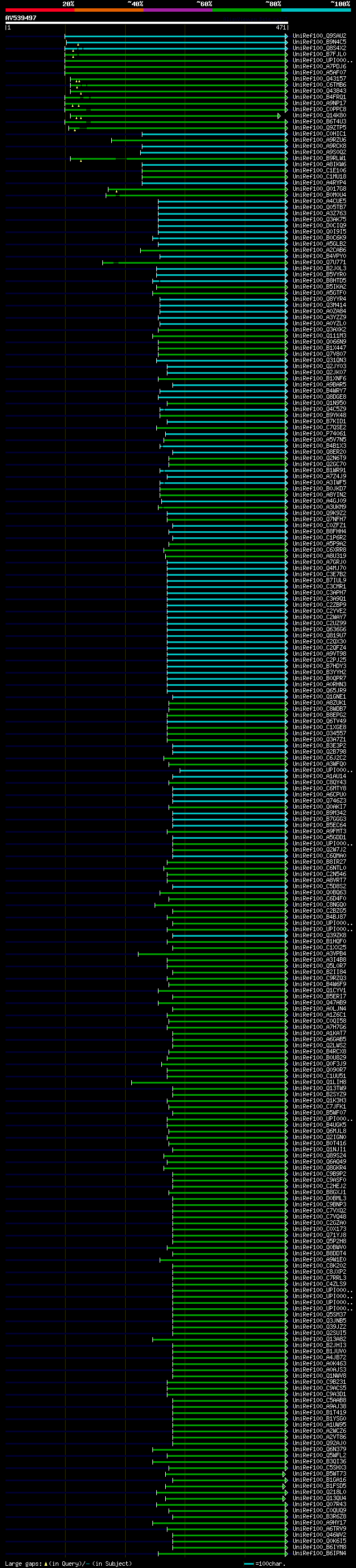This screenshot has width=356, height=1568.
Task: Click the red 20% identity legend bar
Action: [x=40, y=10]
